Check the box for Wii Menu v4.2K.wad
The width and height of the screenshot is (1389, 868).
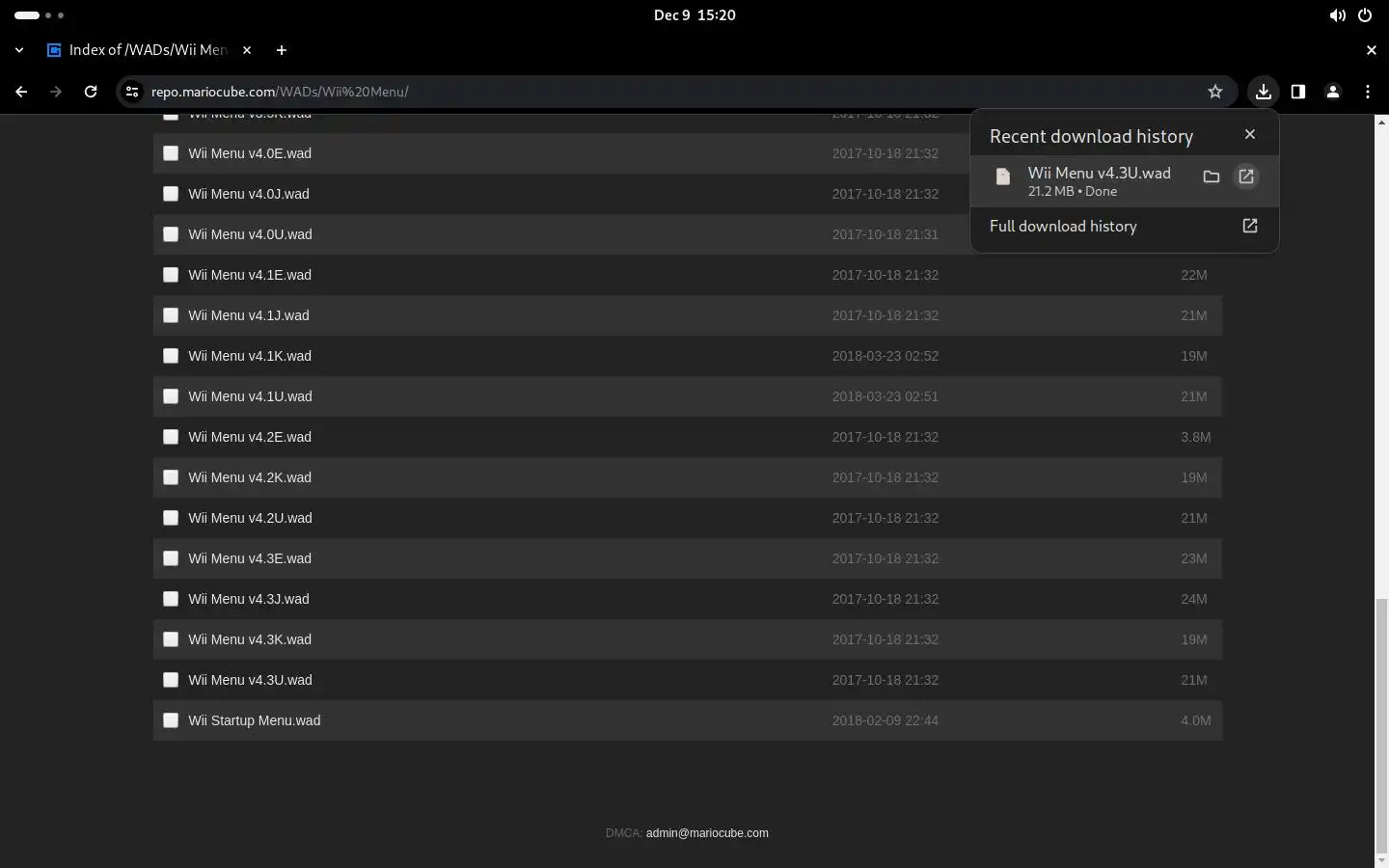click(x=171, y=477)
